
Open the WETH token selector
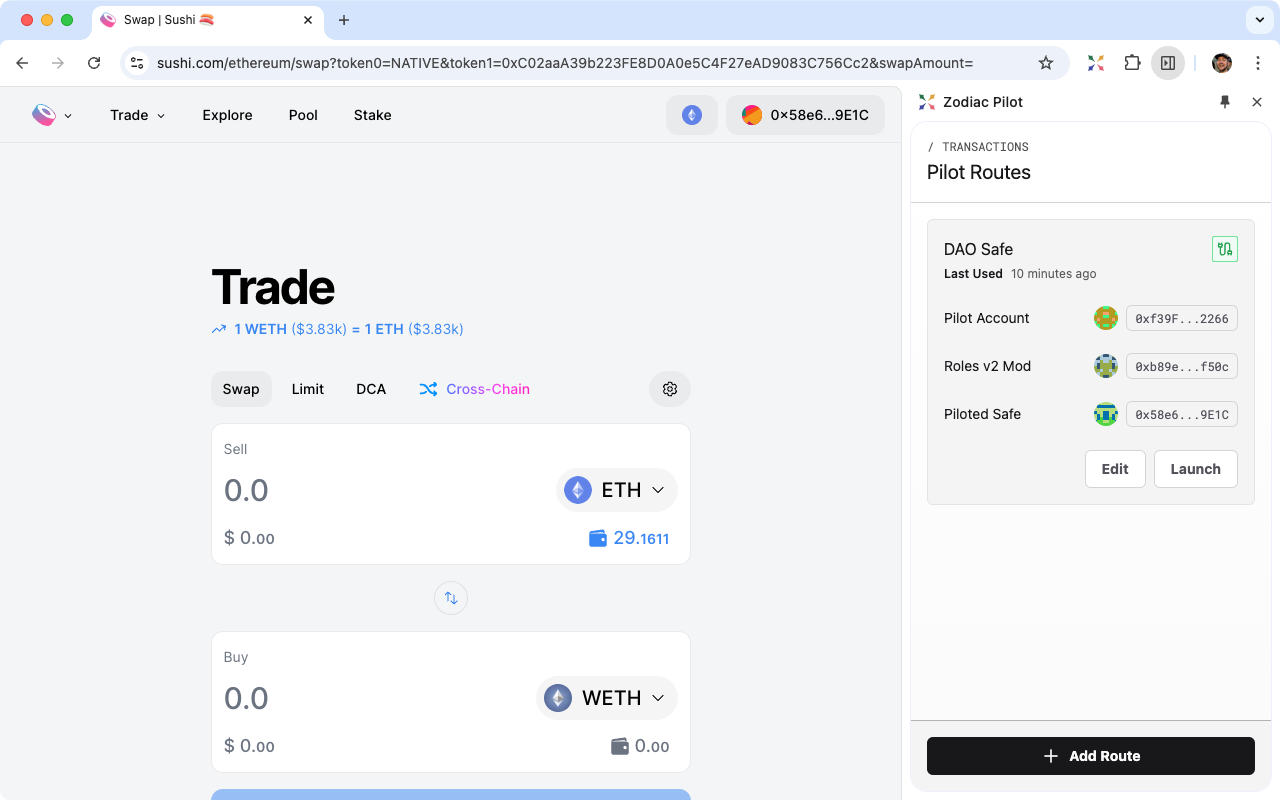[x=607, y=698]
